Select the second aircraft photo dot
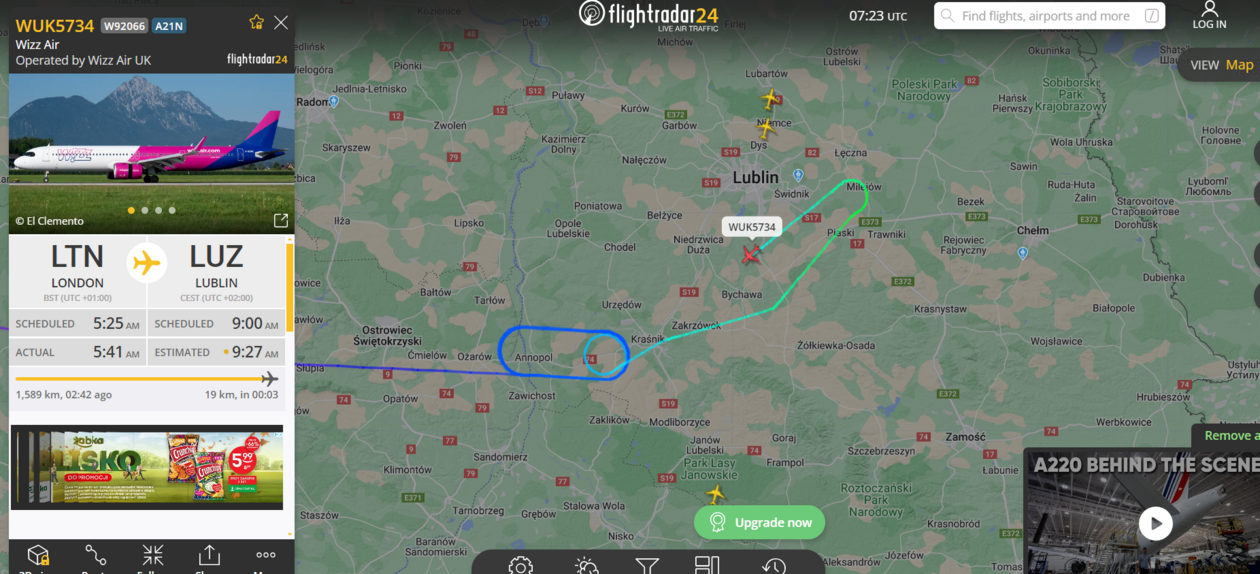 [145, 210]
